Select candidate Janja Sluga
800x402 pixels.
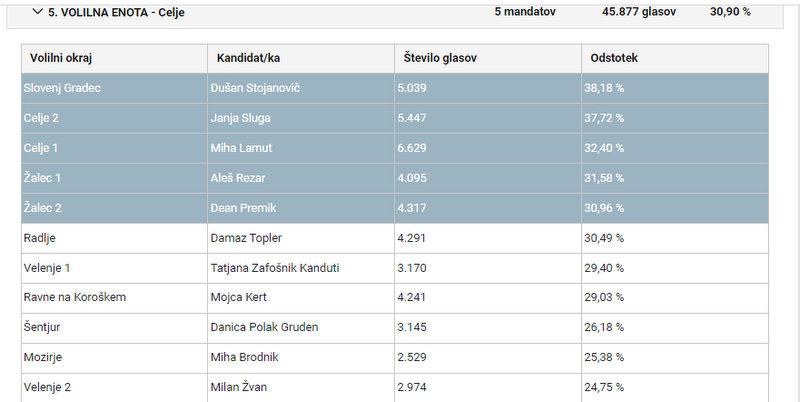pos(243,118)
